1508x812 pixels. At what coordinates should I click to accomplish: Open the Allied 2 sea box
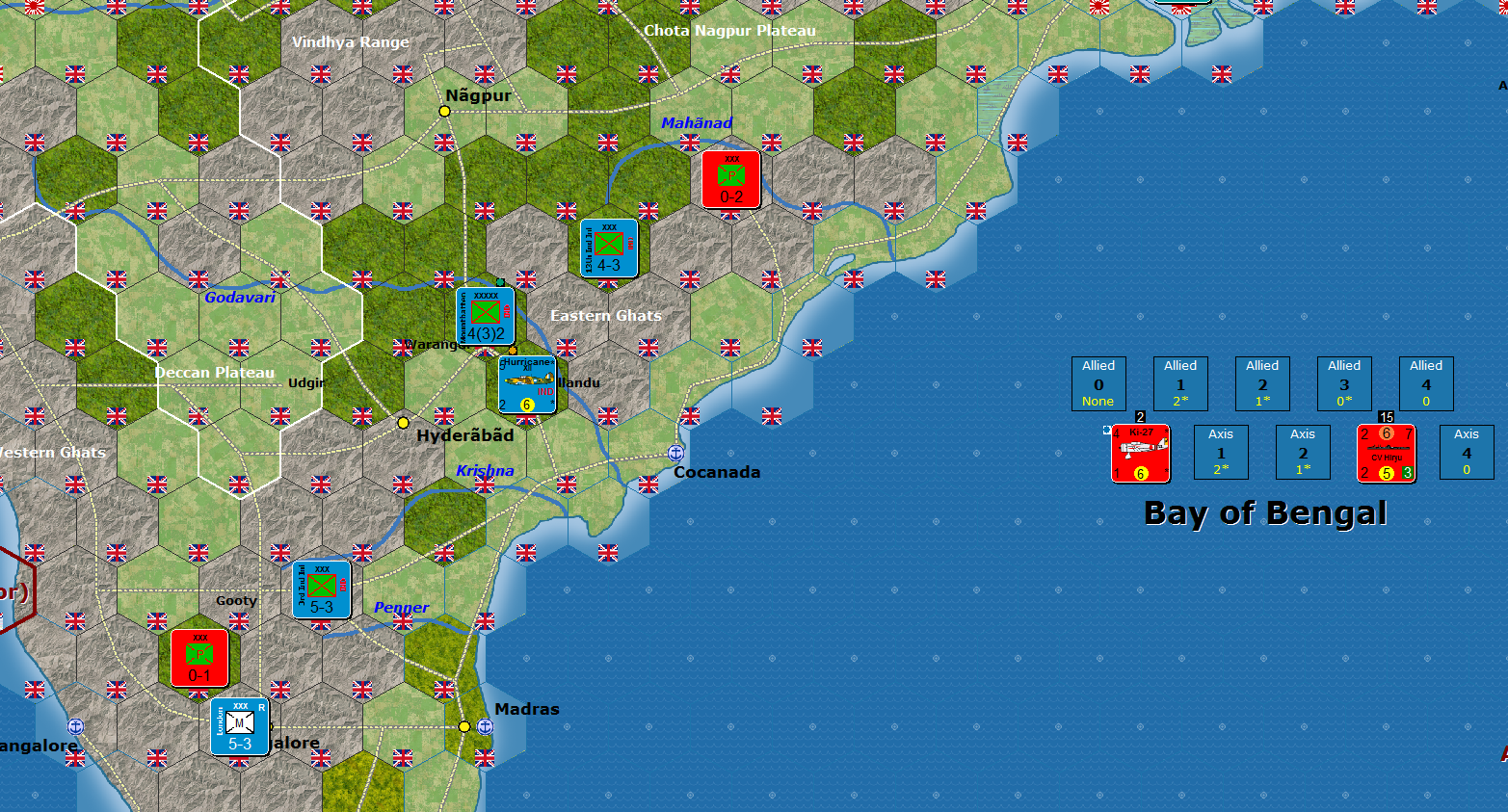1262,383
